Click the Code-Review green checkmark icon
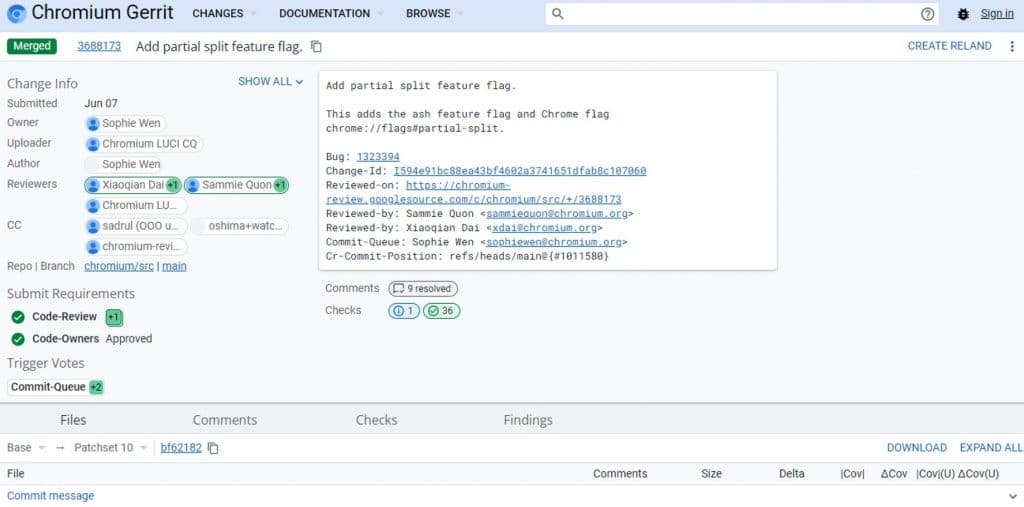1024x507 pixels. (18, 317)
